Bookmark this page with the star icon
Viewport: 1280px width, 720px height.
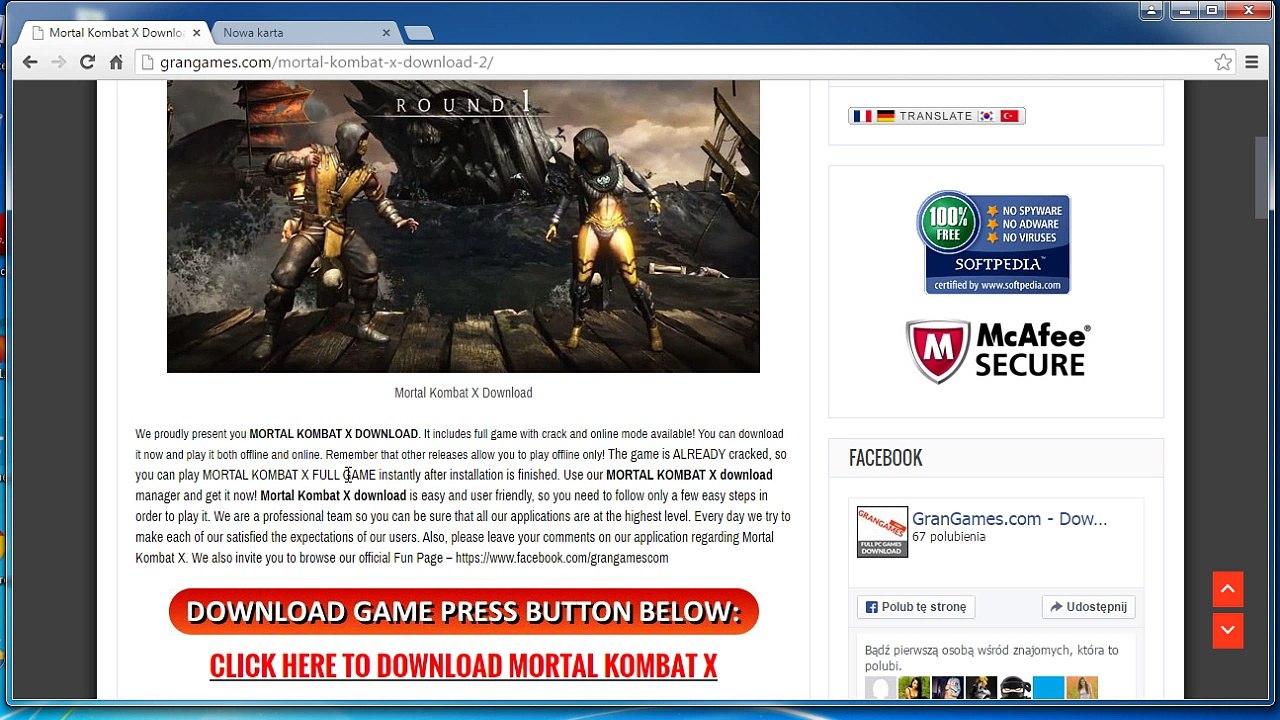click(1222, 62)
